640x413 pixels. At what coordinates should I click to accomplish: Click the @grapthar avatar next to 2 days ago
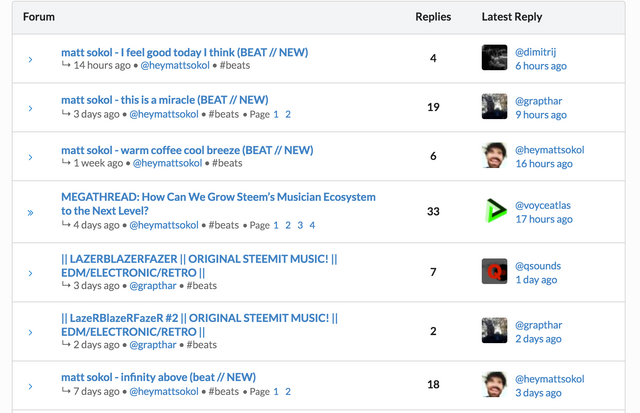(494, 331)
